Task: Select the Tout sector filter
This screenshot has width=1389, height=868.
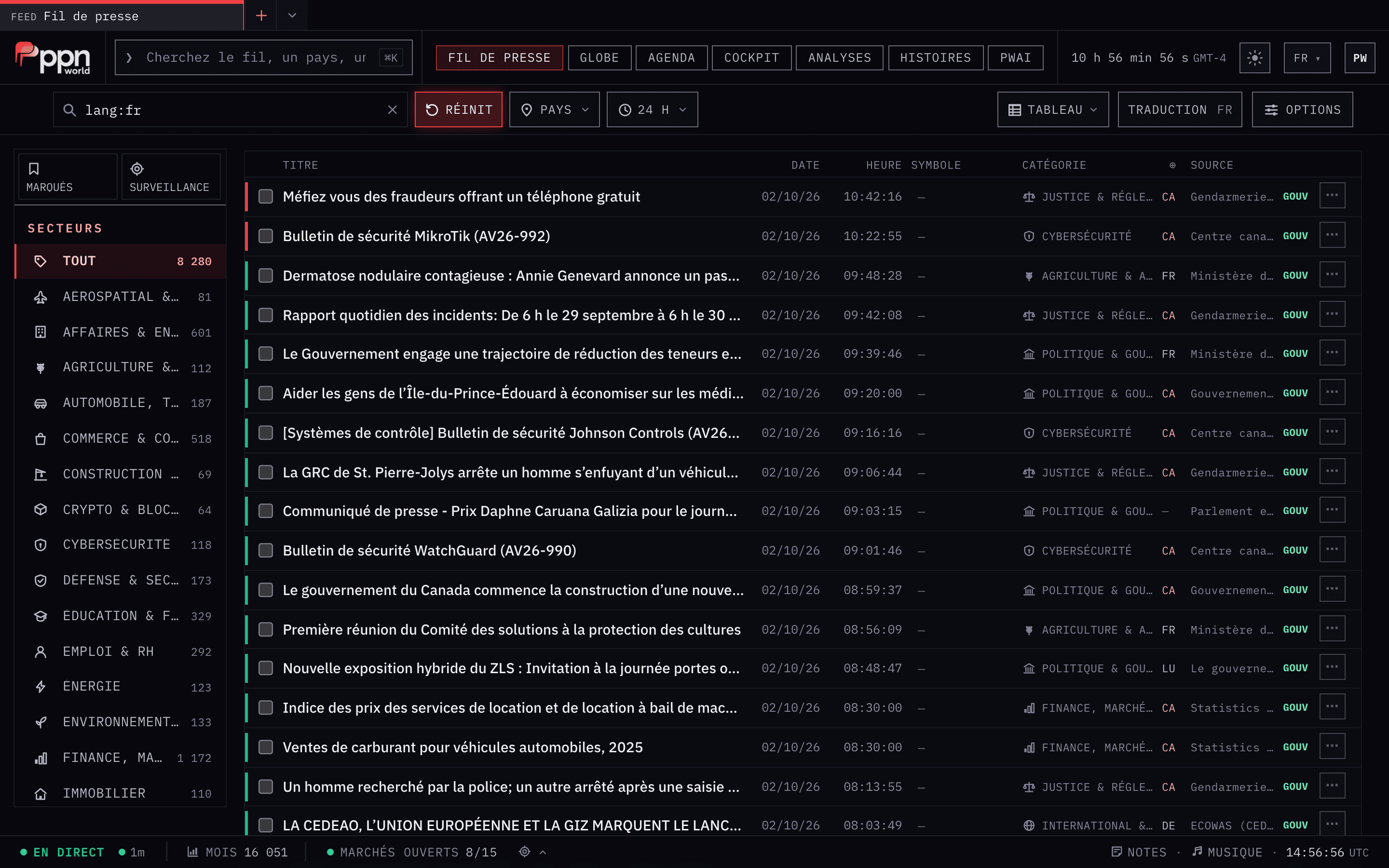Action: (x=121, y=261)
